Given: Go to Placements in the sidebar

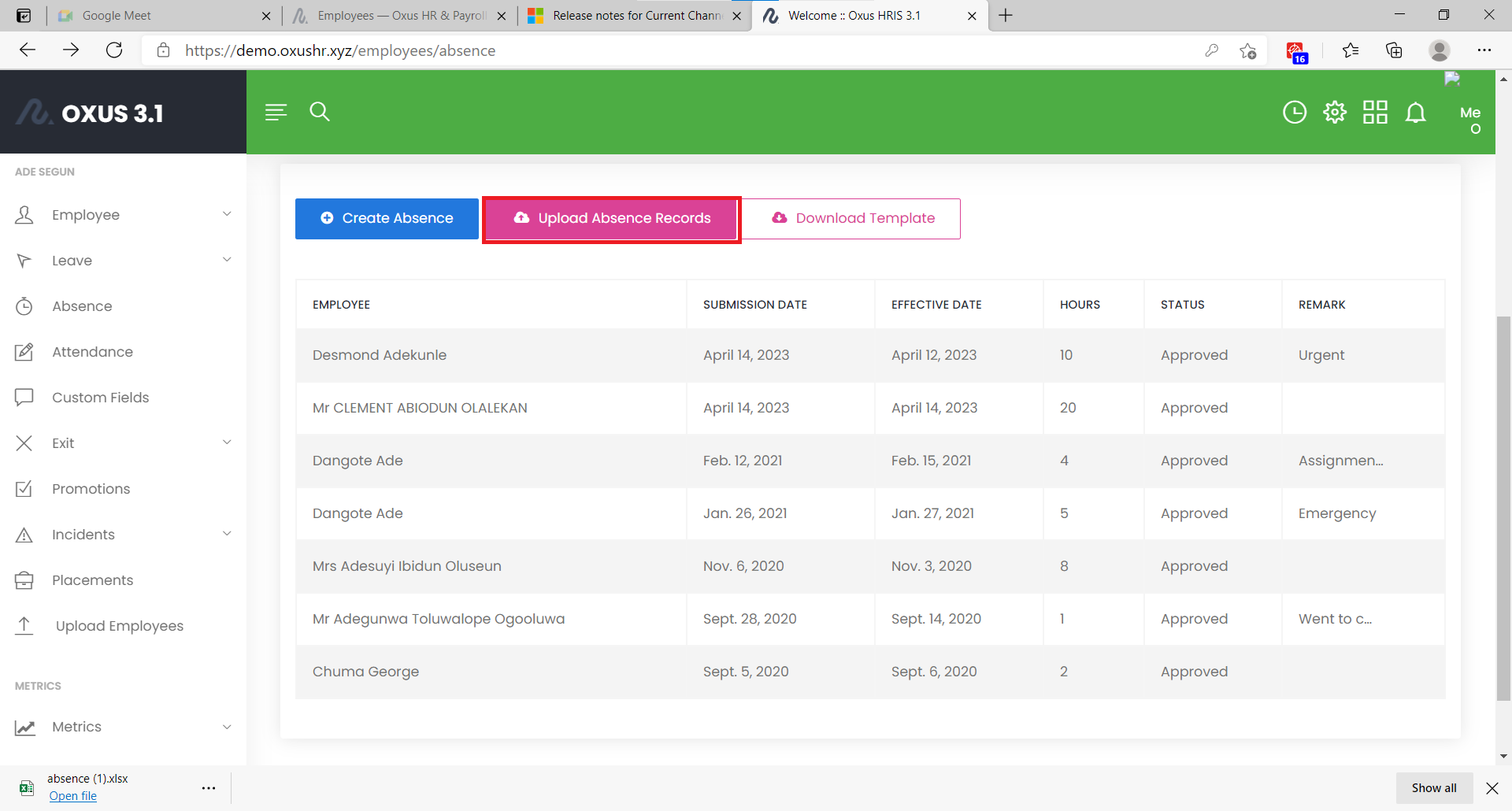Looking at the screenshot, I should 92,580.
